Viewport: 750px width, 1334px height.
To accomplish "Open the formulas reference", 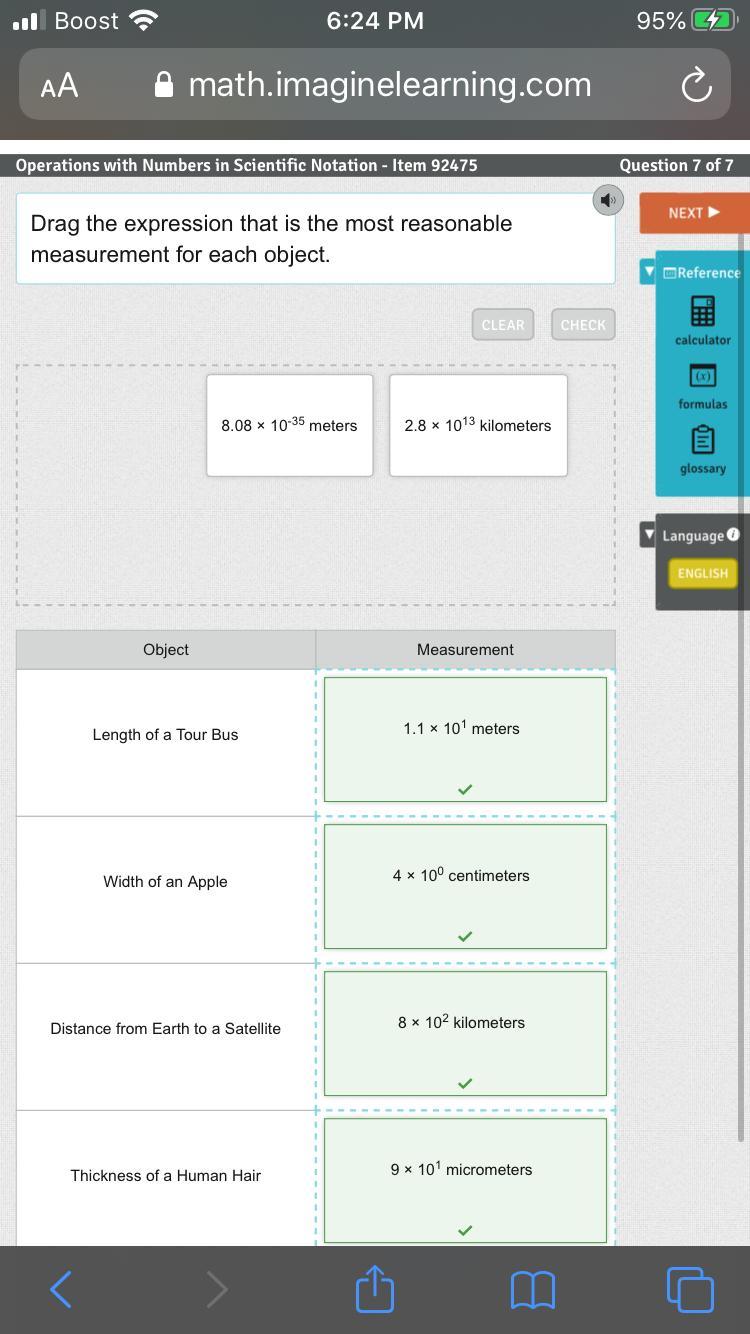I will (x=702, y=386).
